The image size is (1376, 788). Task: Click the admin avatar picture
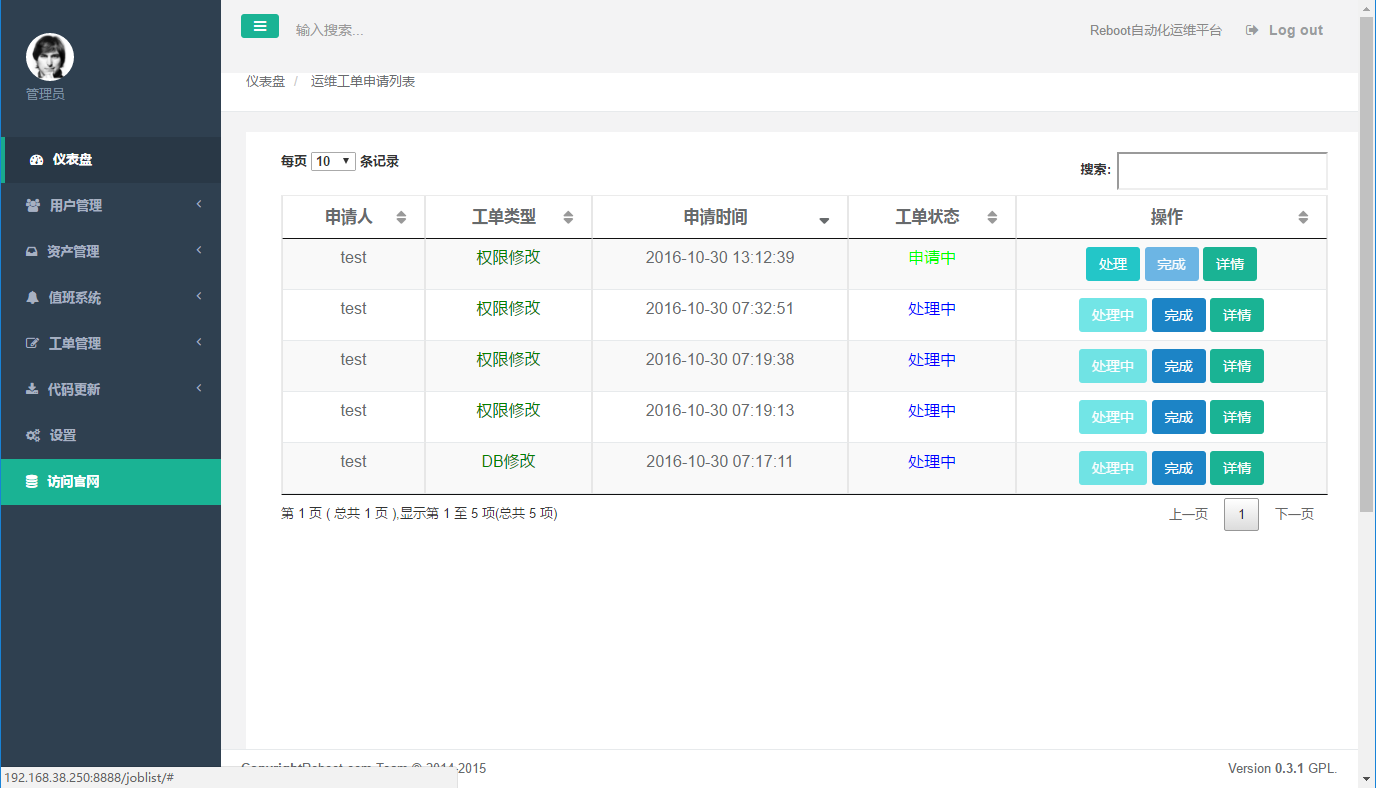[49, 57]
